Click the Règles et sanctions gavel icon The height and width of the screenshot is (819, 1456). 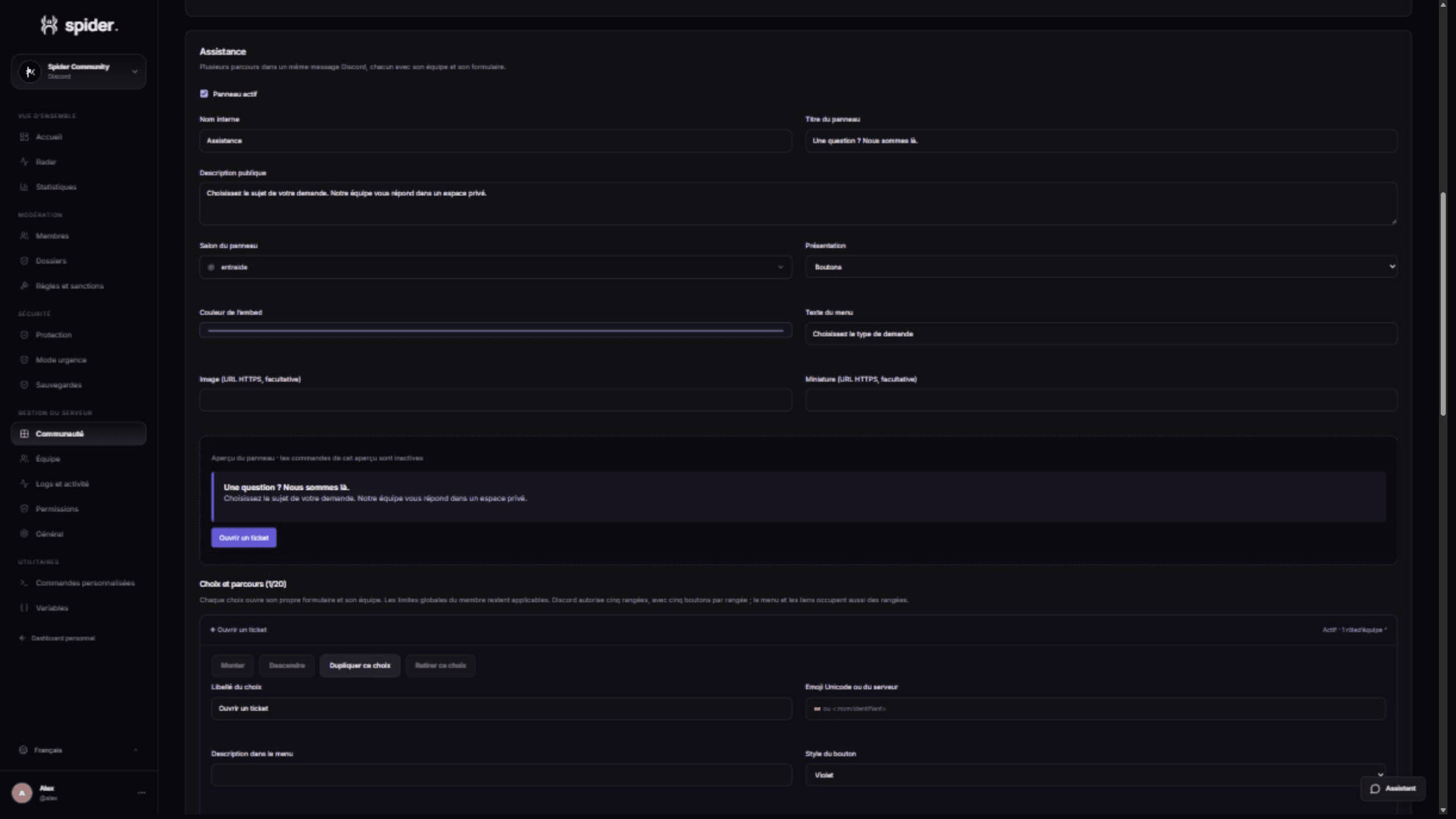(24, 286)
